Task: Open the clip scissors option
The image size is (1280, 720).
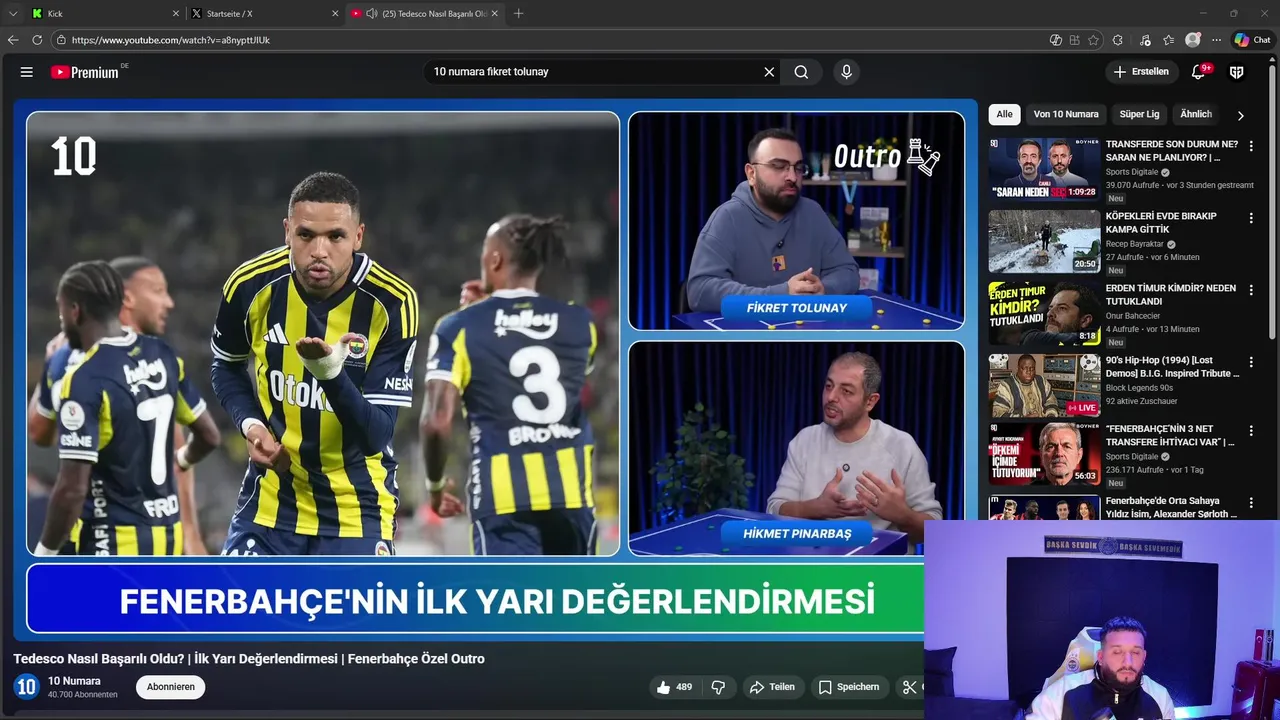Action: click(x=910, y=687)
